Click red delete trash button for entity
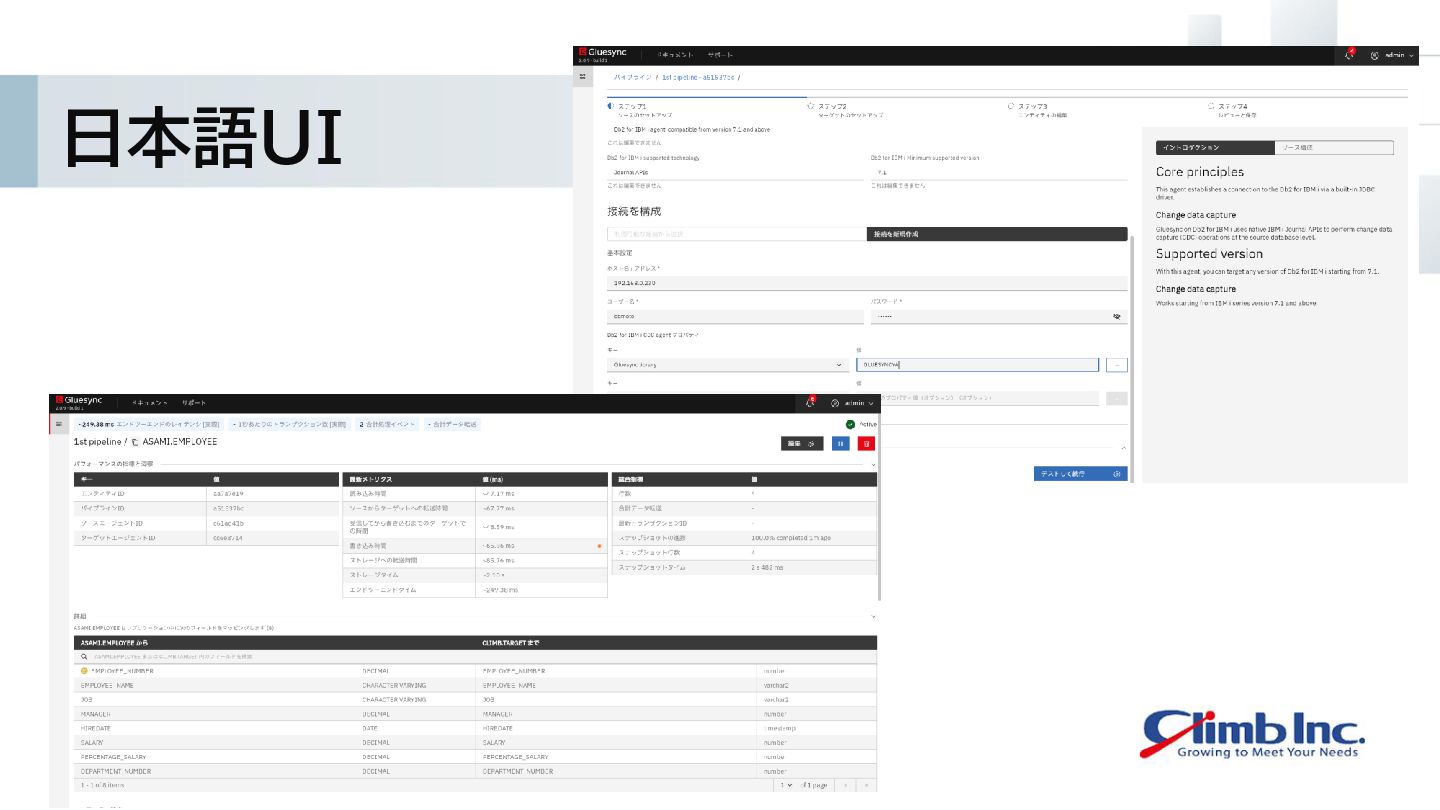Viewport: 1440px width, 810px height. tap(866, 443)
